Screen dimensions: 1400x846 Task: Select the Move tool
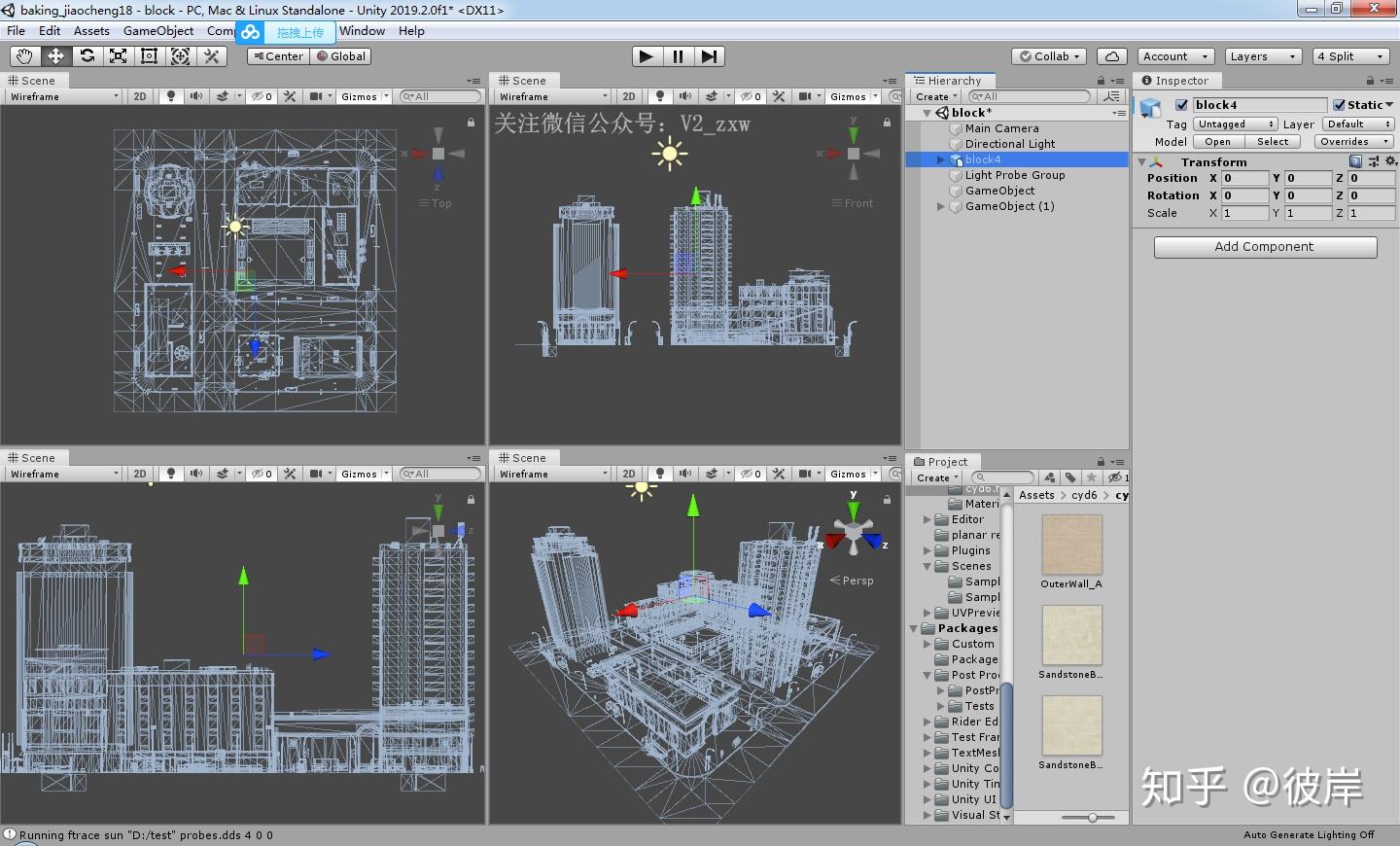55,56
